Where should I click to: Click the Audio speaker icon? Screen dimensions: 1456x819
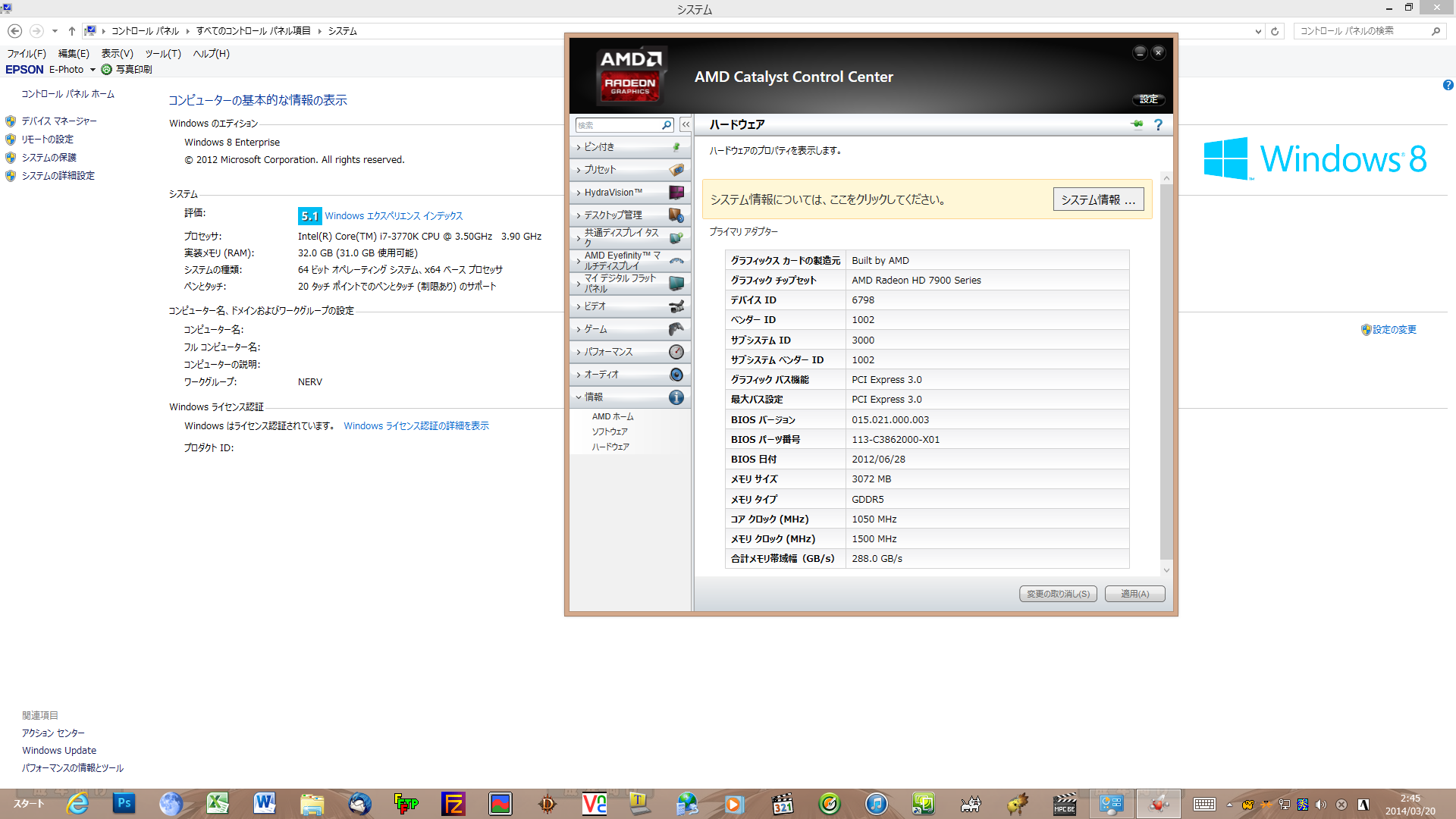(x=676, y=375)
